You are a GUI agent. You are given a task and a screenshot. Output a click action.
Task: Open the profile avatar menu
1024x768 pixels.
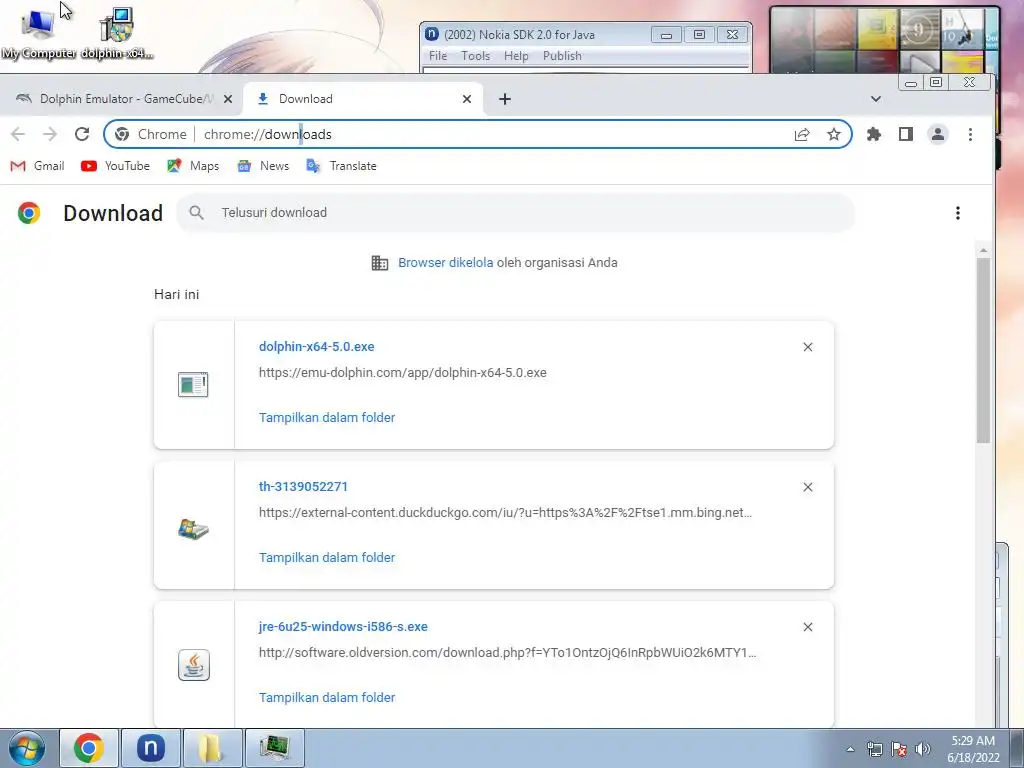938,135
